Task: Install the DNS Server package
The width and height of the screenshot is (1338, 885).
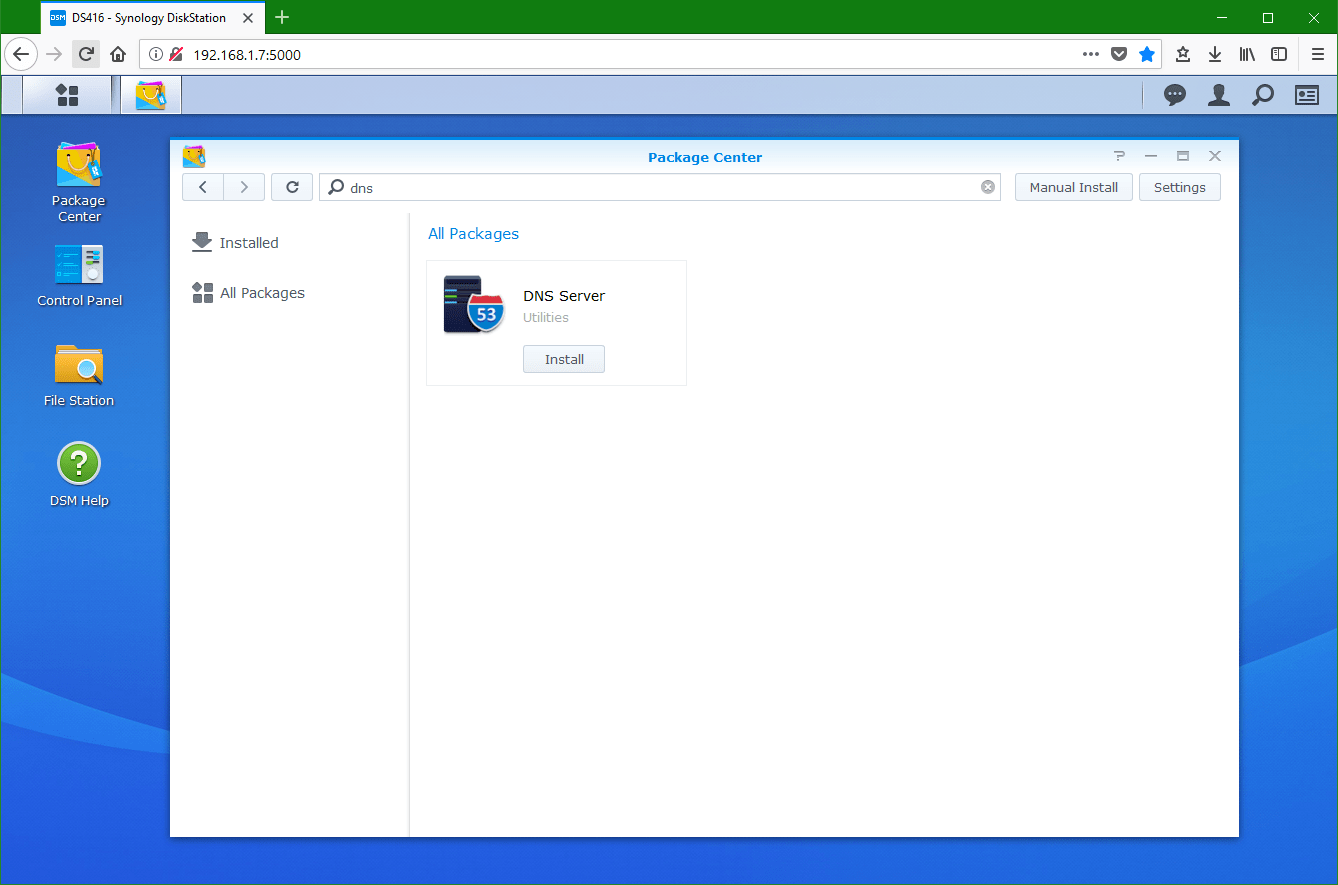Action: (x=563, y=358)
